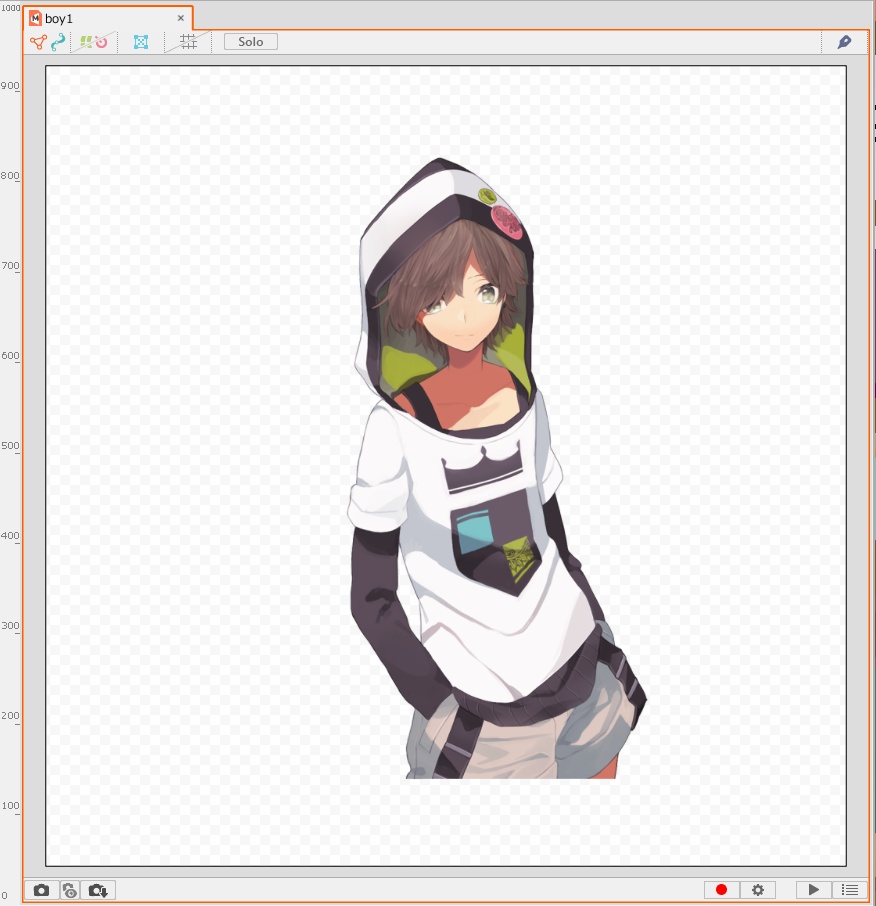Image resolution: width=876 pixels, height=906 pixels.
Task: Toggle the grid display icon
Action: coord(188,42)
